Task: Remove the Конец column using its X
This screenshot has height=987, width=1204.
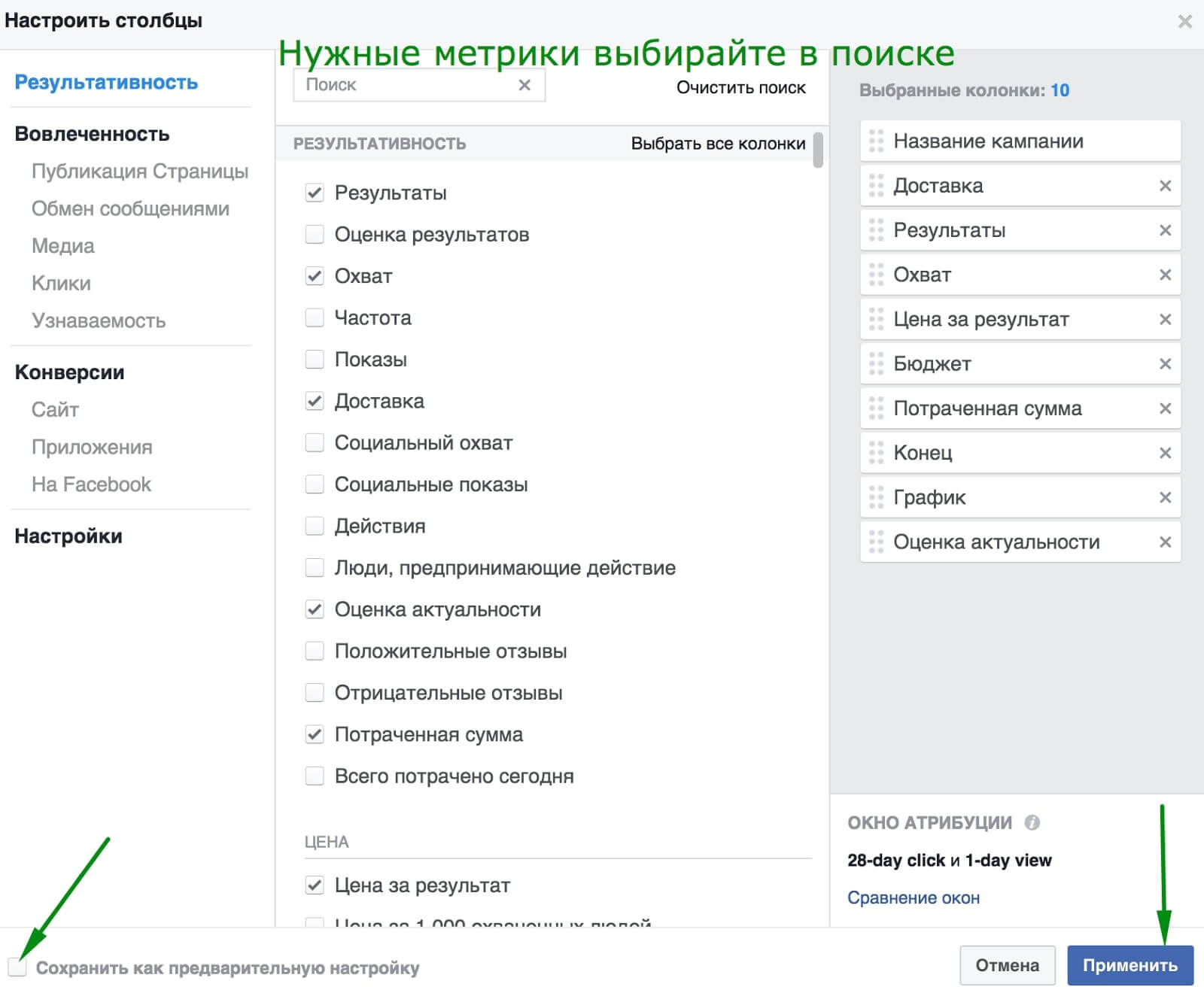Action: tap(1166, 453)
